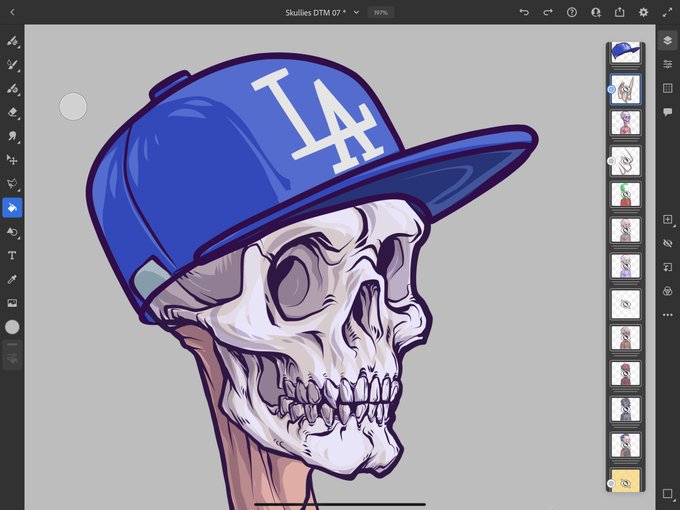This screenshot has height=510, width=680.
Task: Open the Help menu
Action: 572,12
